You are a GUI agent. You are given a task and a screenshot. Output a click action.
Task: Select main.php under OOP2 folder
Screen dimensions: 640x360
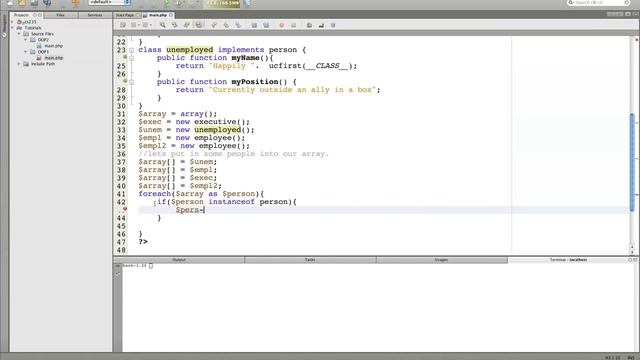53,46
